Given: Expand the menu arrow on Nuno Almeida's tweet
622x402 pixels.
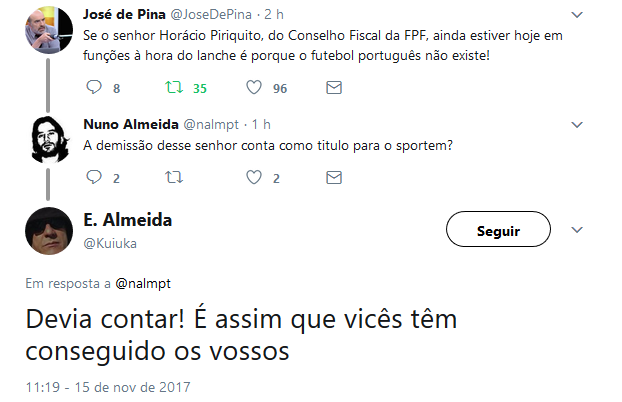Looking at the screenshot, I should click(x=576, y=124).
